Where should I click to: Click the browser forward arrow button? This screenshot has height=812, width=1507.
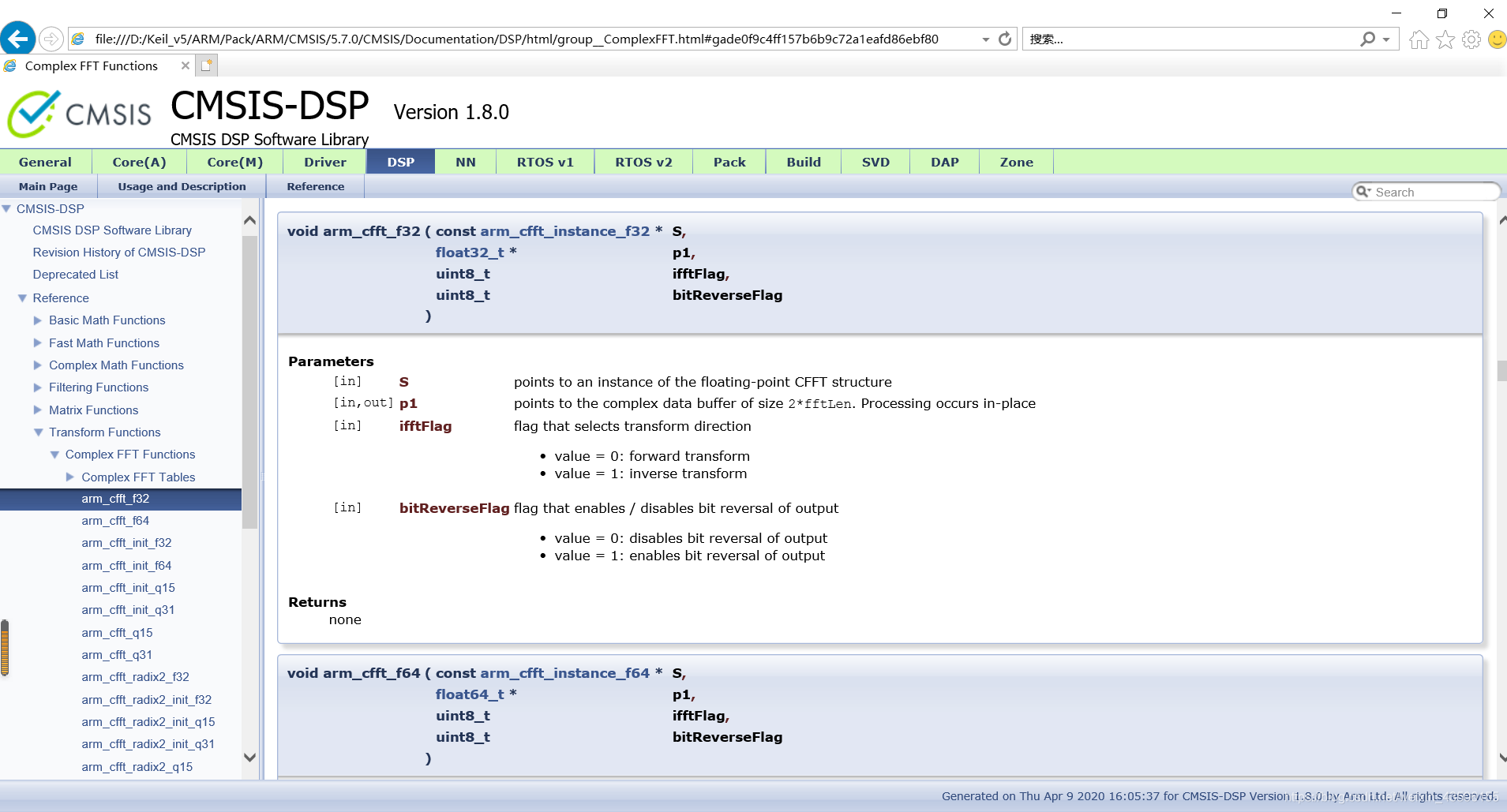click(51, 39)
